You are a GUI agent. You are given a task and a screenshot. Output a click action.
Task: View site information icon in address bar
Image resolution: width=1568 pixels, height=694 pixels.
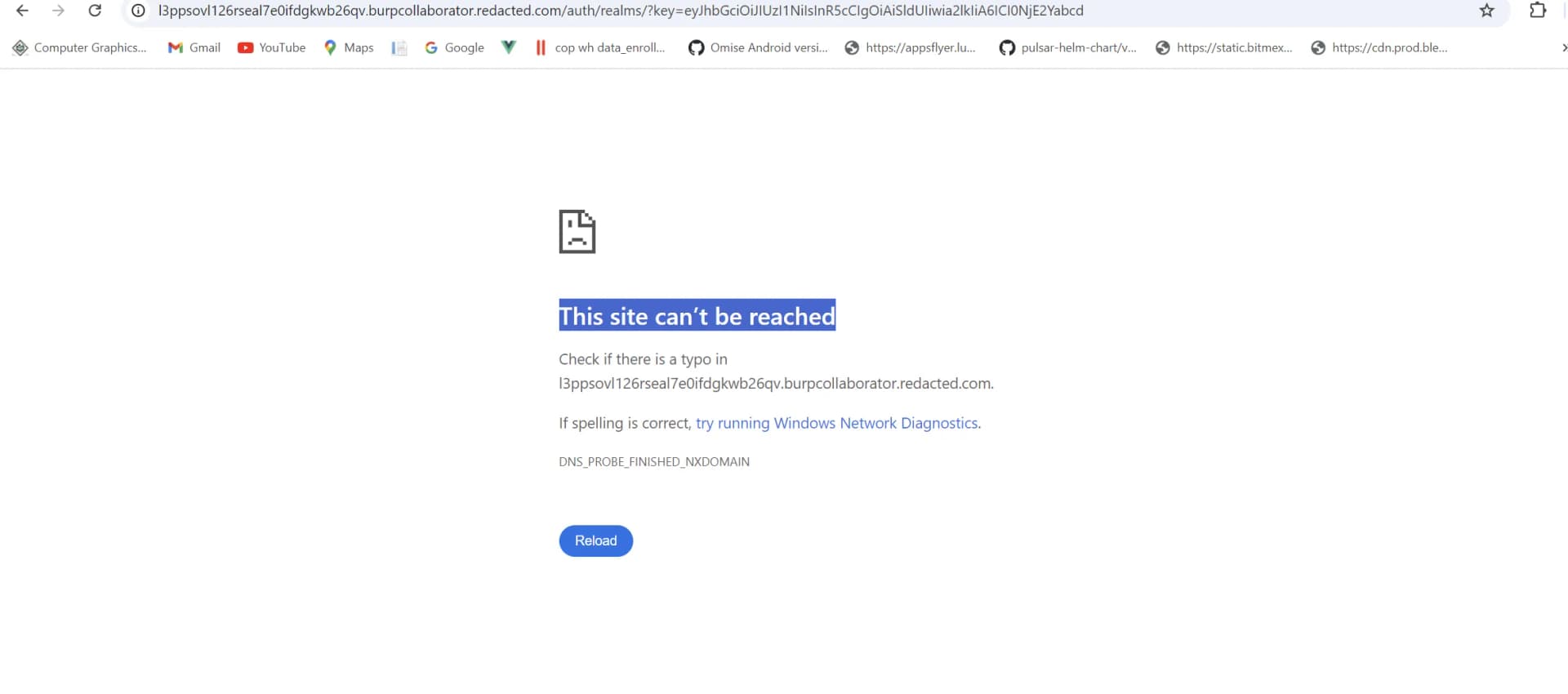[138, 11]
